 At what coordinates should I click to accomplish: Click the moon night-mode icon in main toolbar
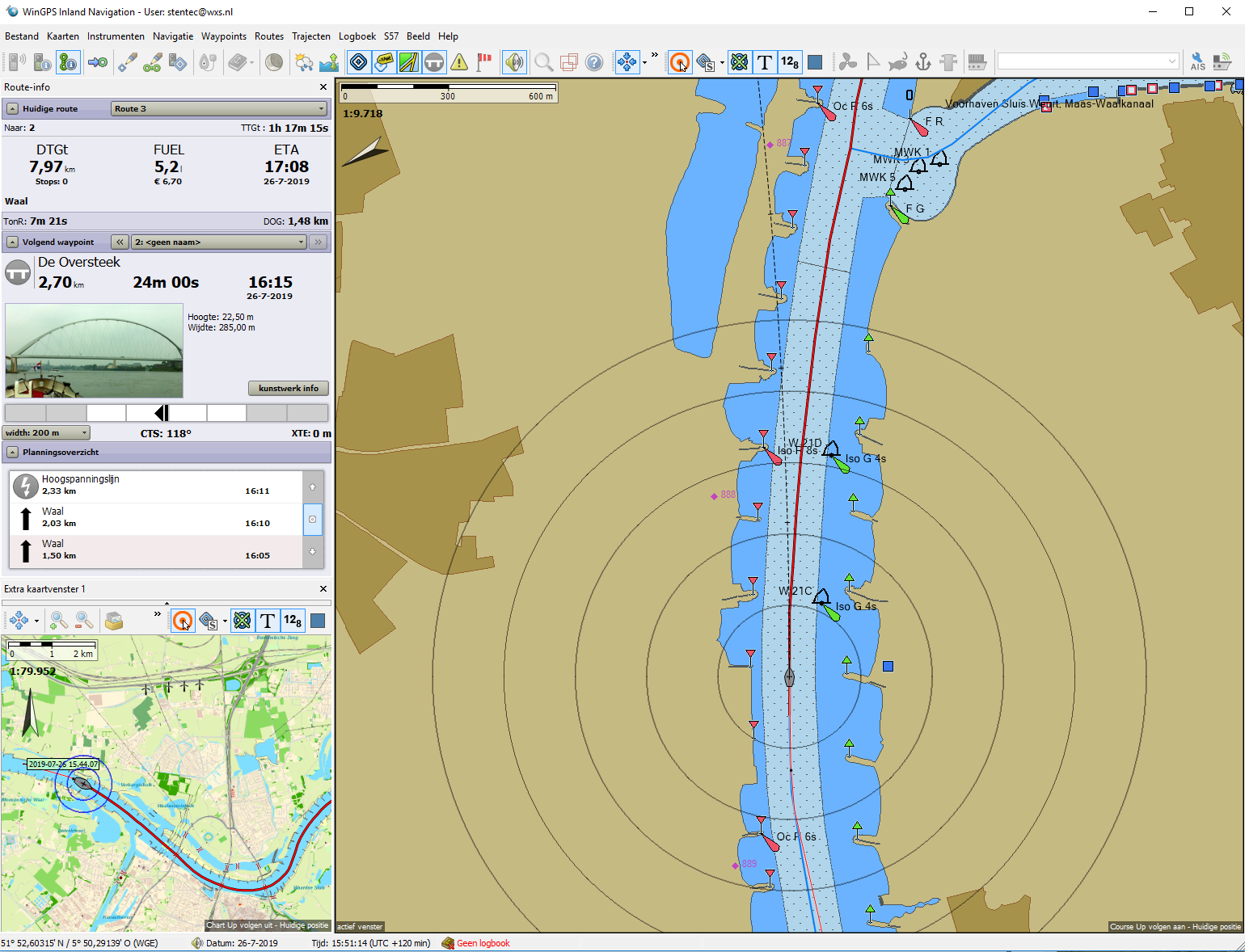point(274,62)
